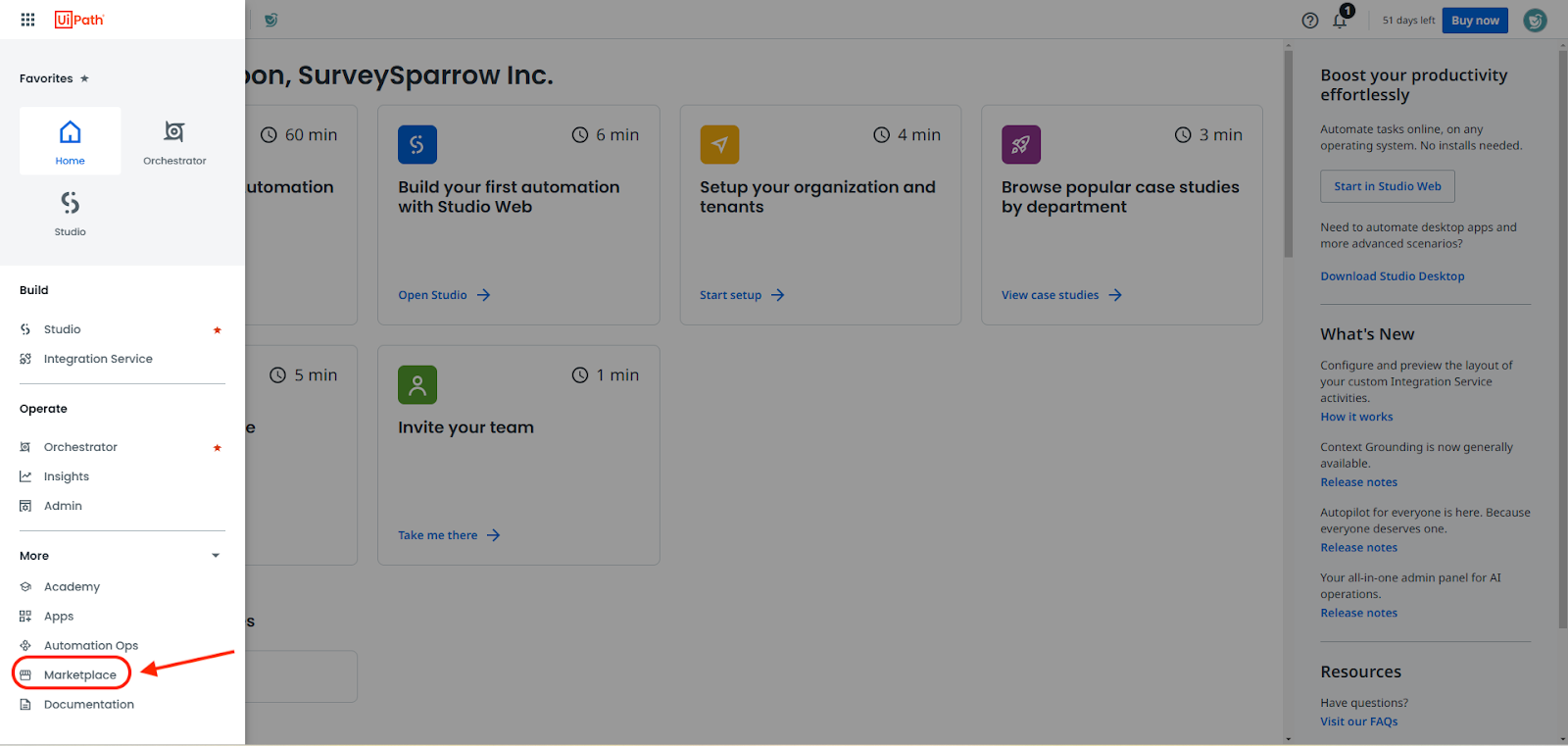The width and height of the screenshot is (1568, 746).
Task: Collapse the More section arrow
Action: click(x=216, y=556)
